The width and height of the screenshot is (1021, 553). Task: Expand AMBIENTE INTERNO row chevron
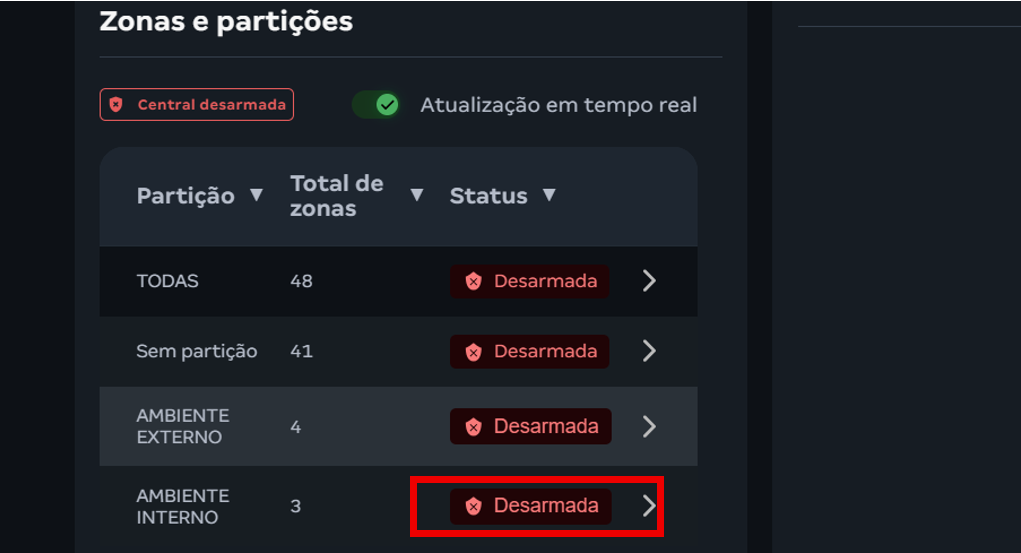[x=649, y=506]
